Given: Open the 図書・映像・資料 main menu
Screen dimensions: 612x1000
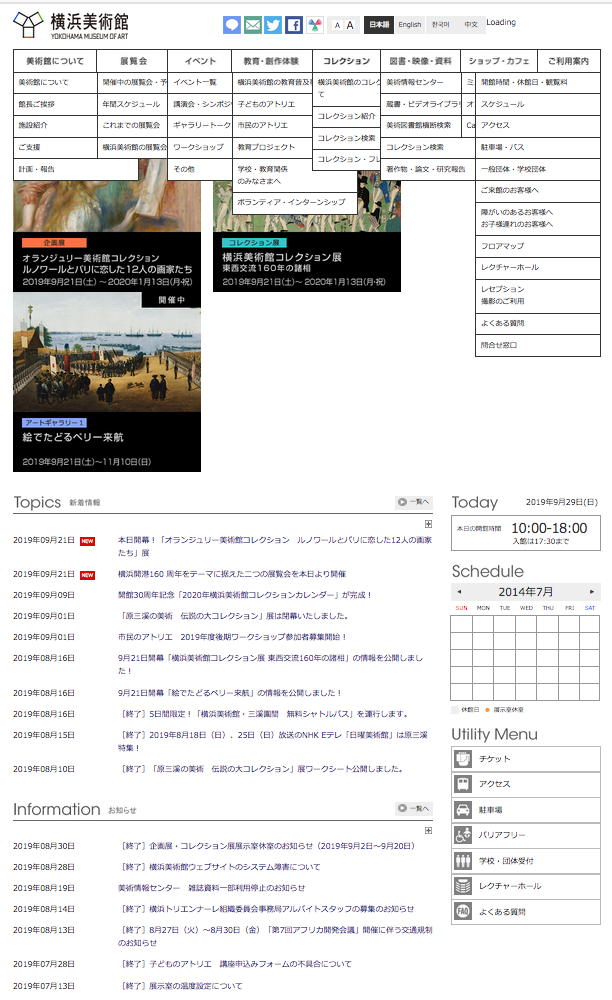Looking at the screenshot, I should pos(420,61).
